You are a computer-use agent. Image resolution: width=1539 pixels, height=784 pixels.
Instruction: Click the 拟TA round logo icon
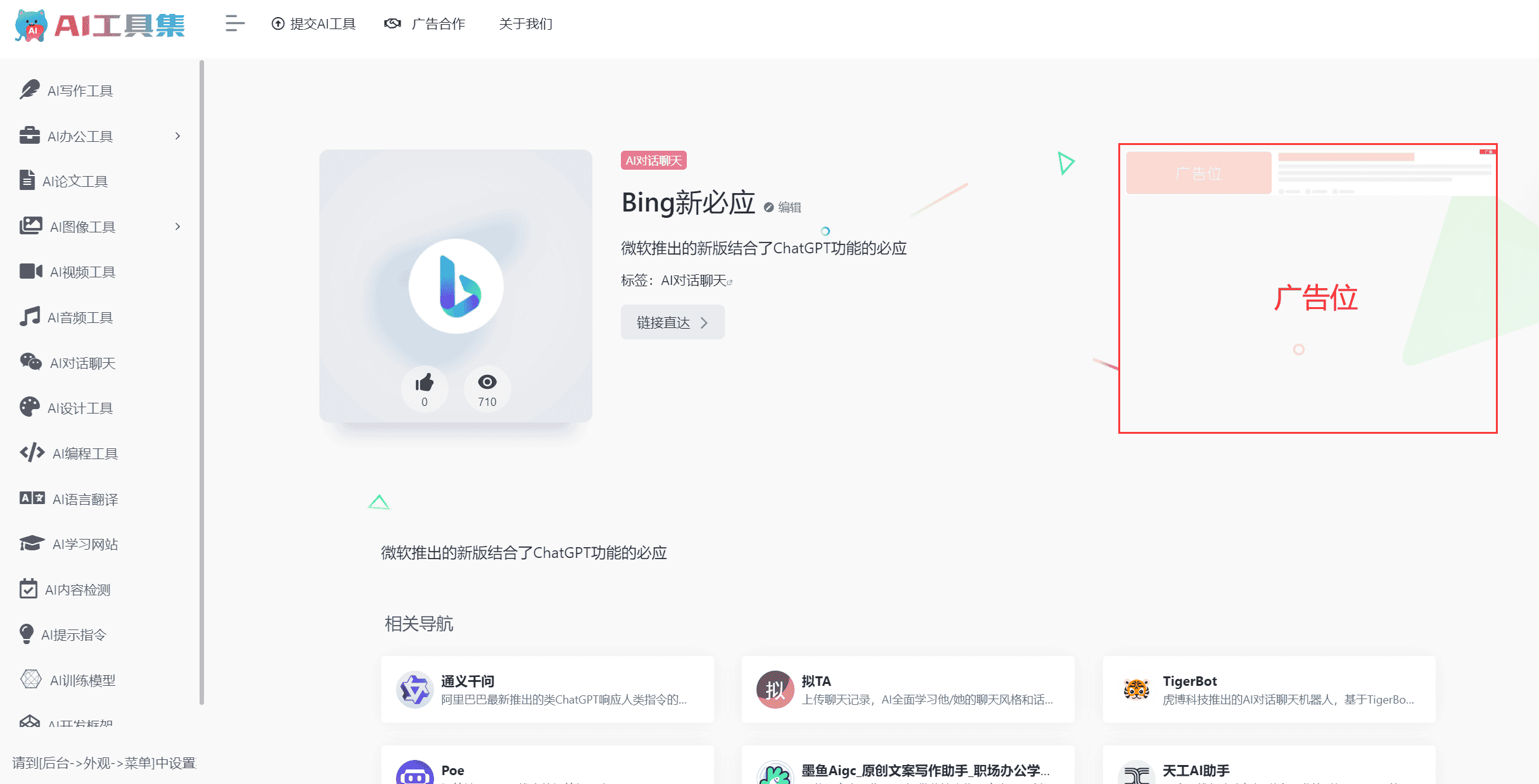click(776, 690)
